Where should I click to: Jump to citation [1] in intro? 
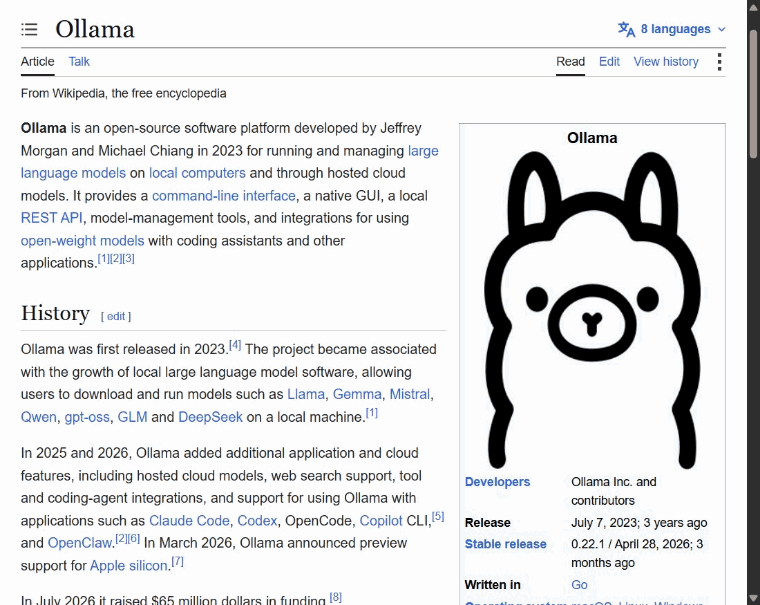click(104, 258)
